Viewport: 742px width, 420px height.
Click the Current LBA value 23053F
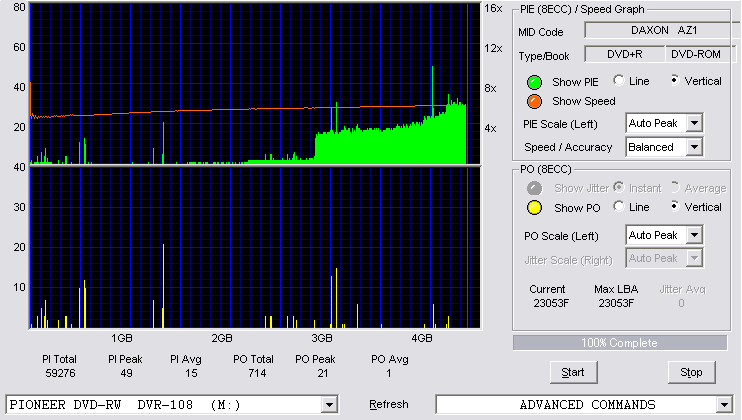tap(551, 303)
